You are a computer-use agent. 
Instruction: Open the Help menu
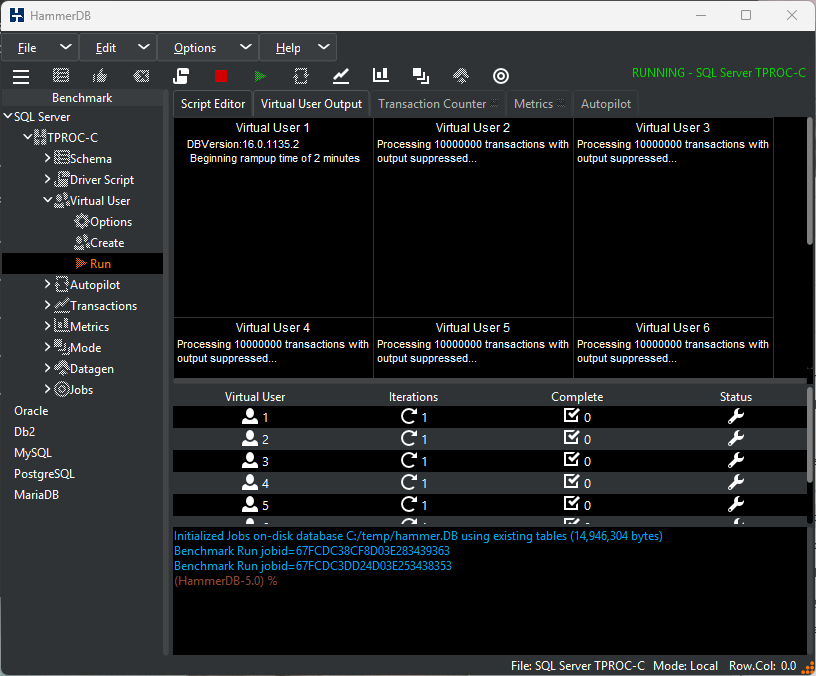click(288, 48)
